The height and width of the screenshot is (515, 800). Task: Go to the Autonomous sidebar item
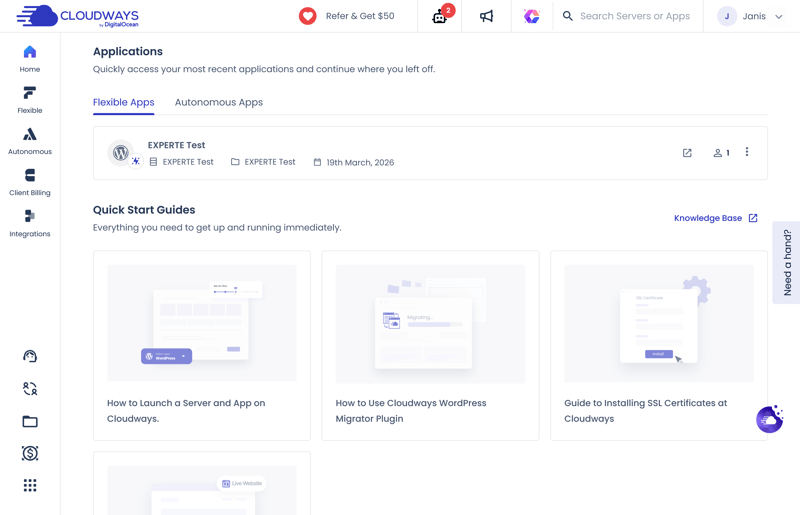(x=30, y=141)
